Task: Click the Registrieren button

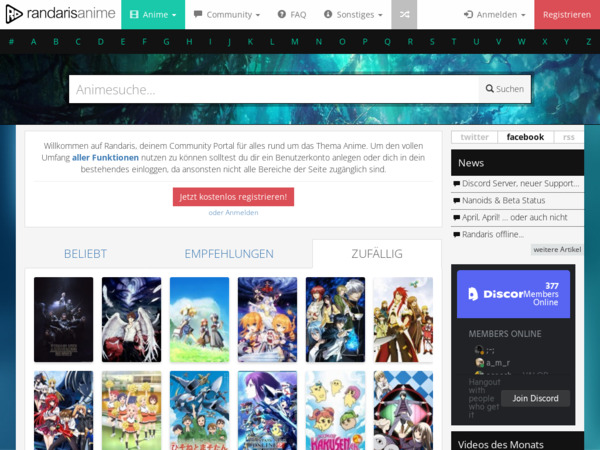Action: [x=567, y=15]
